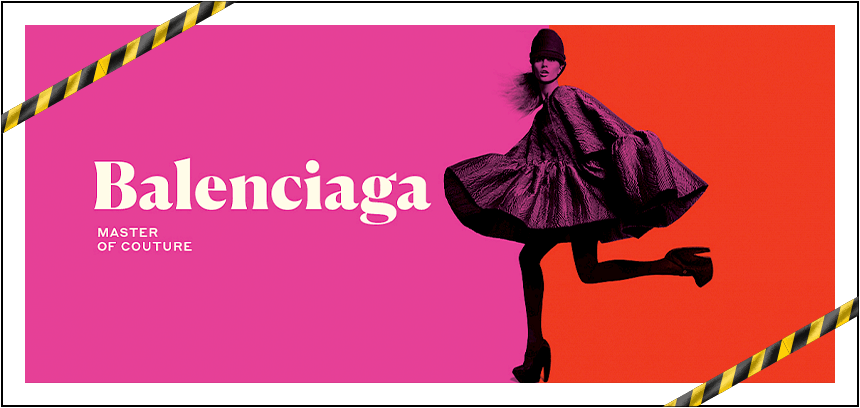Viewport: 860px width, 408px height.
Task: Click the "MASTER OF COUTURE" subtitle
Action: click(145, 240)
